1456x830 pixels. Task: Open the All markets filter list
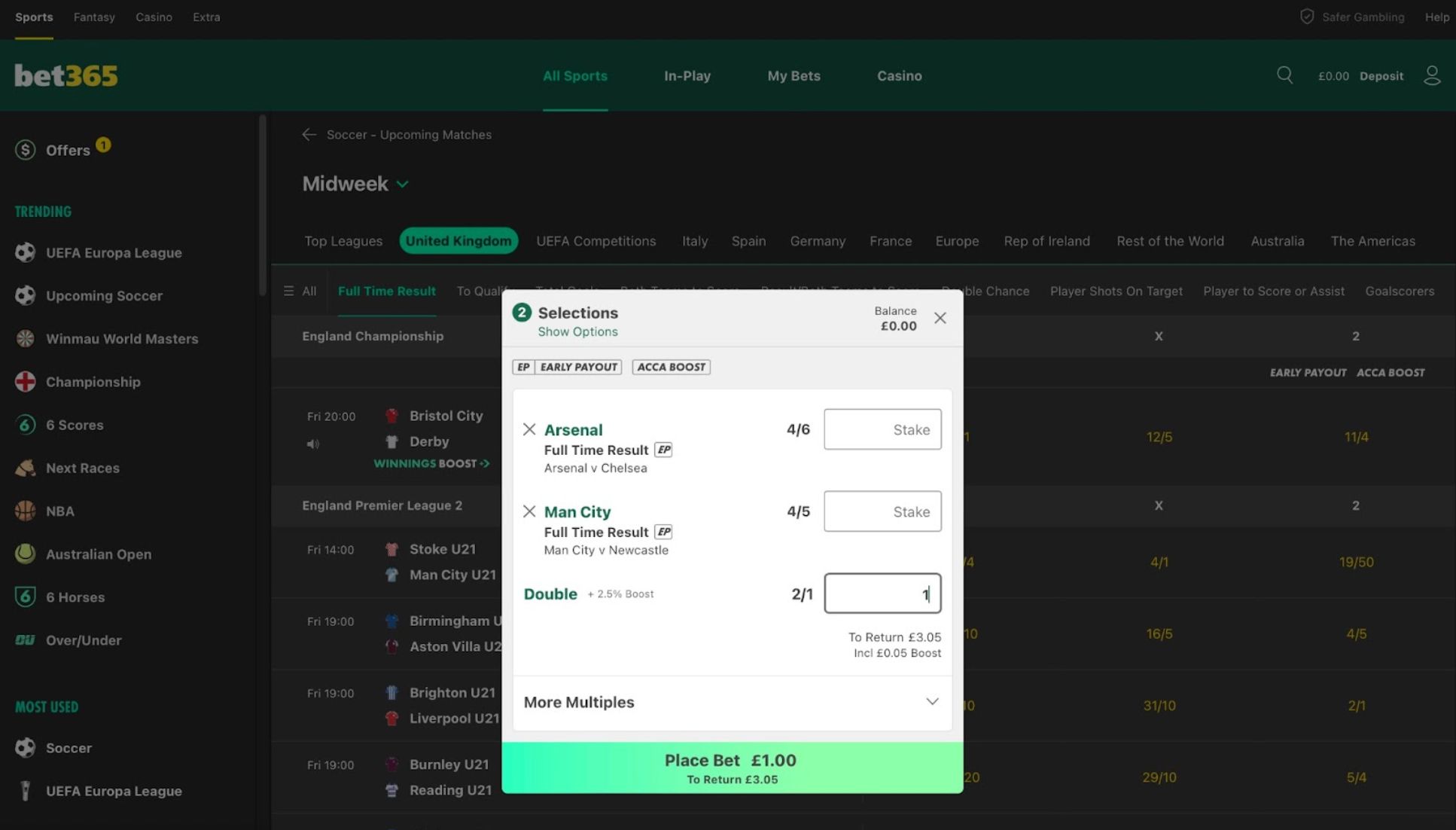[x=300, y=291]
